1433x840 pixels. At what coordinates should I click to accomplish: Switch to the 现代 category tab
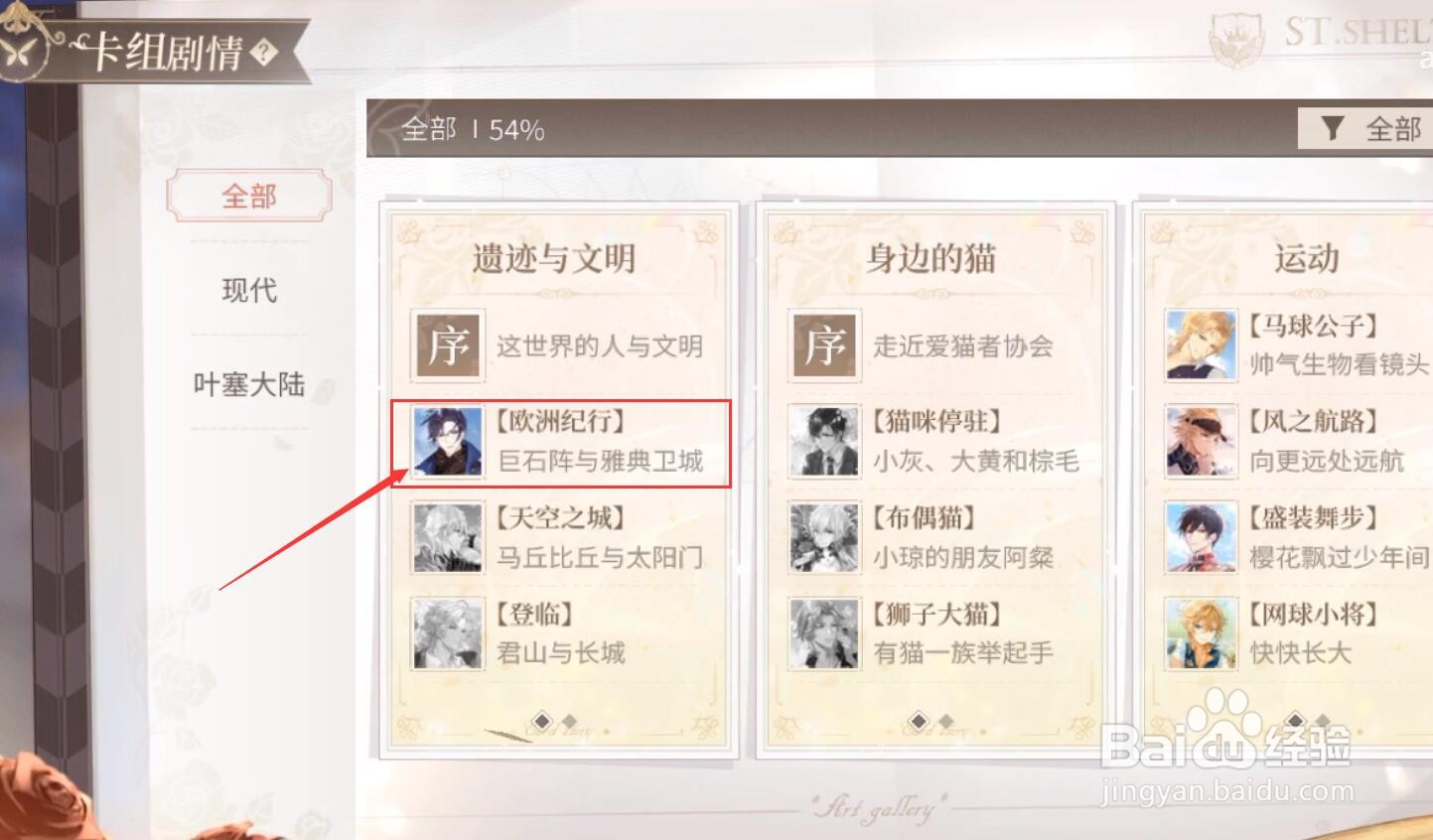click(x=248, y=290)
